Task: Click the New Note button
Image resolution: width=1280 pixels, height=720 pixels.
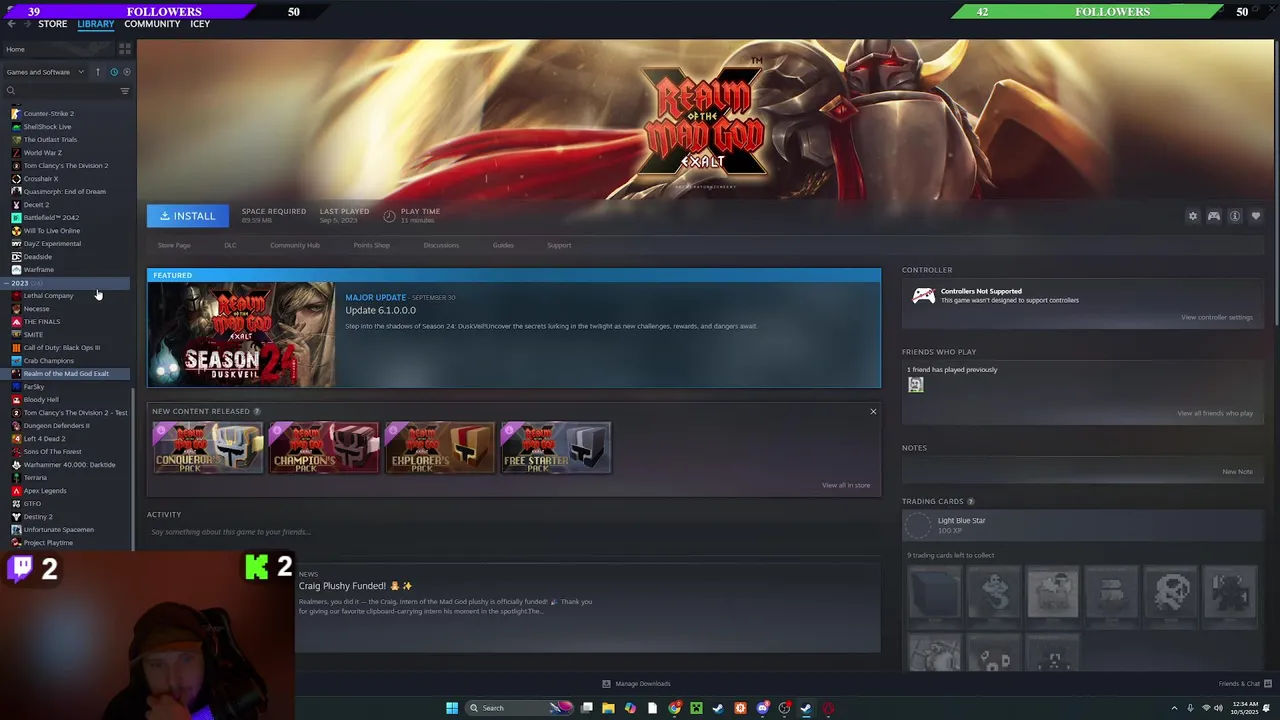Action: pos(1237,472)
